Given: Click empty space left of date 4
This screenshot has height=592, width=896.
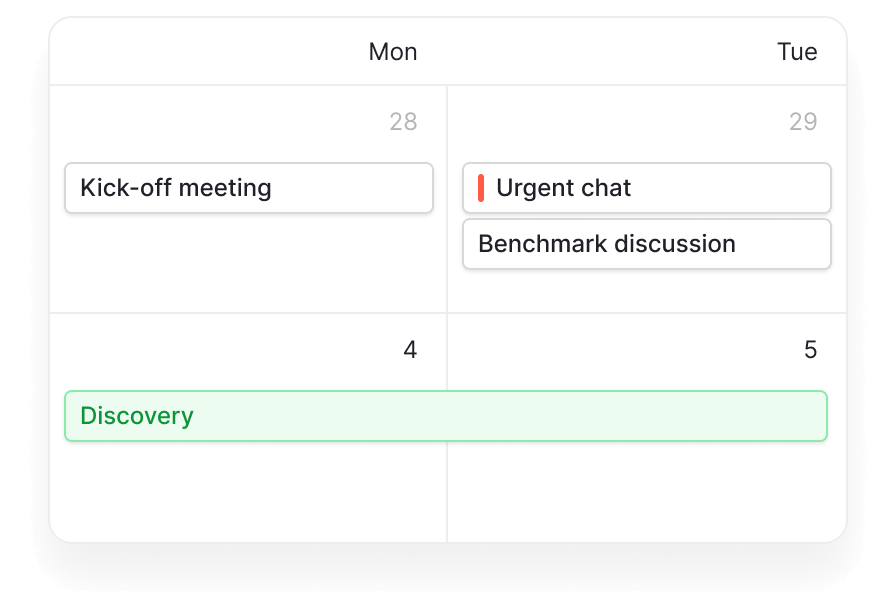Looking at the screenshot, I should (x=220, y=350).
